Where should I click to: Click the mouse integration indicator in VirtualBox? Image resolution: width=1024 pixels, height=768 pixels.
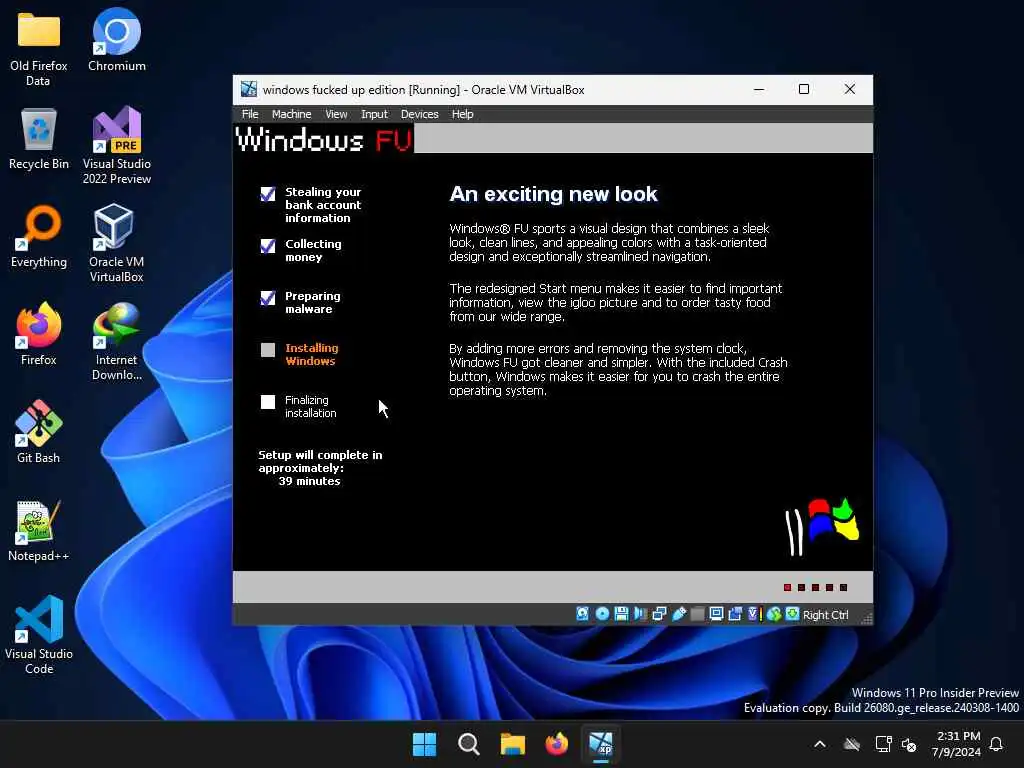(774, 614)
